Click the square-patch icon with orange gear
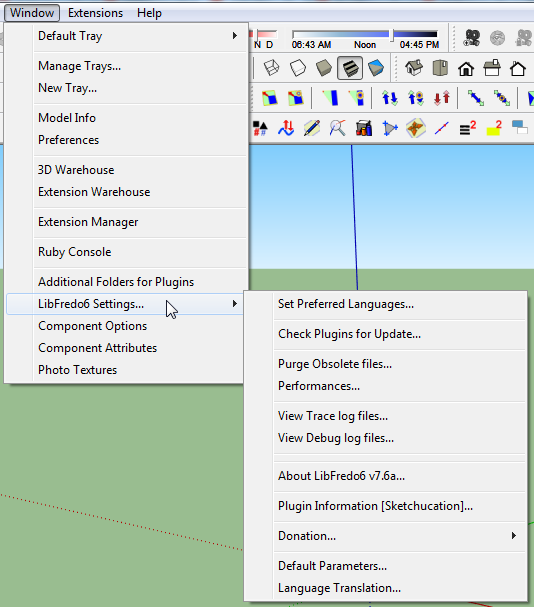This screenshot has width=534, height=607. pyautogui.click(x=296, y=98)
